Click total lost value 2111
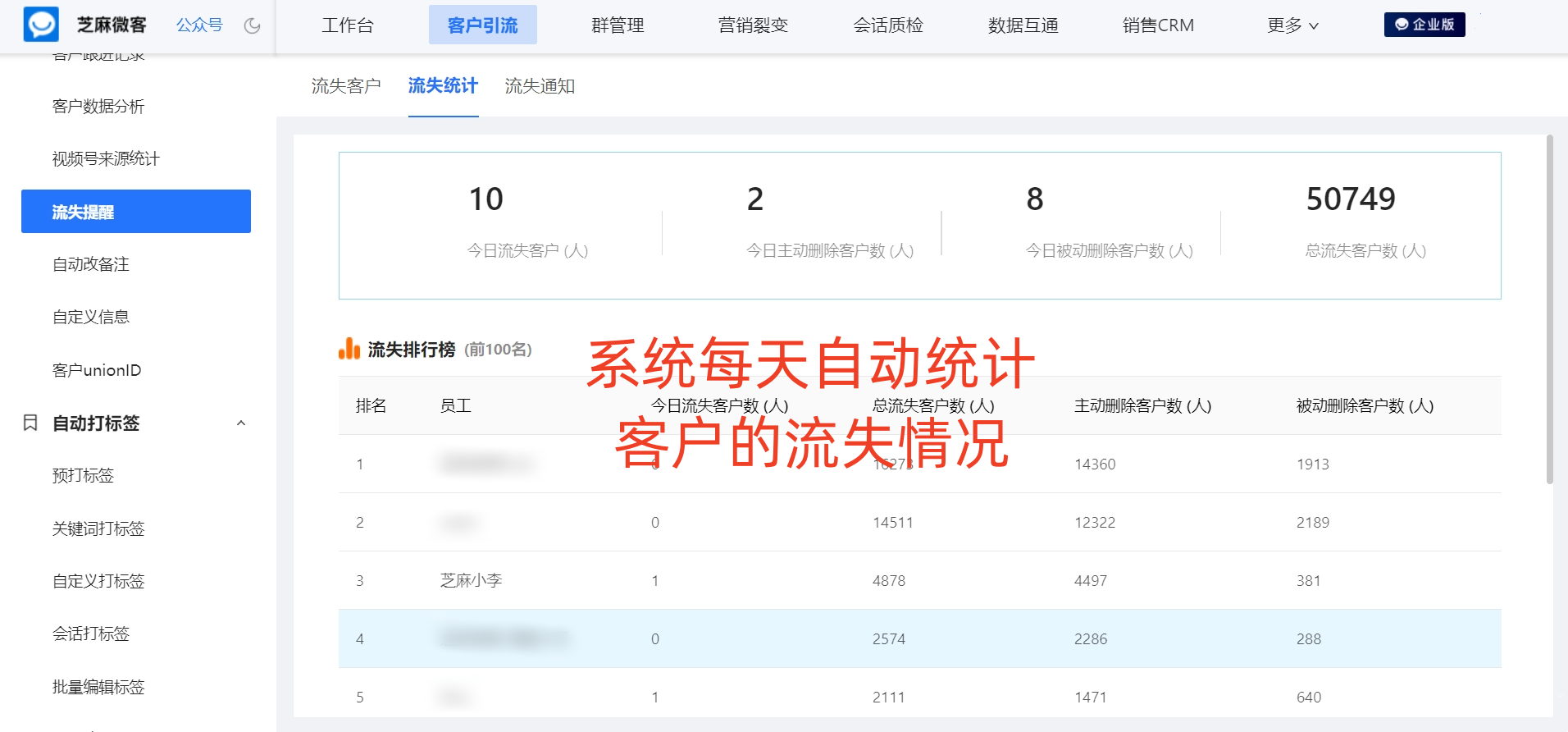 pyautogui.click(x=888, y=697)
